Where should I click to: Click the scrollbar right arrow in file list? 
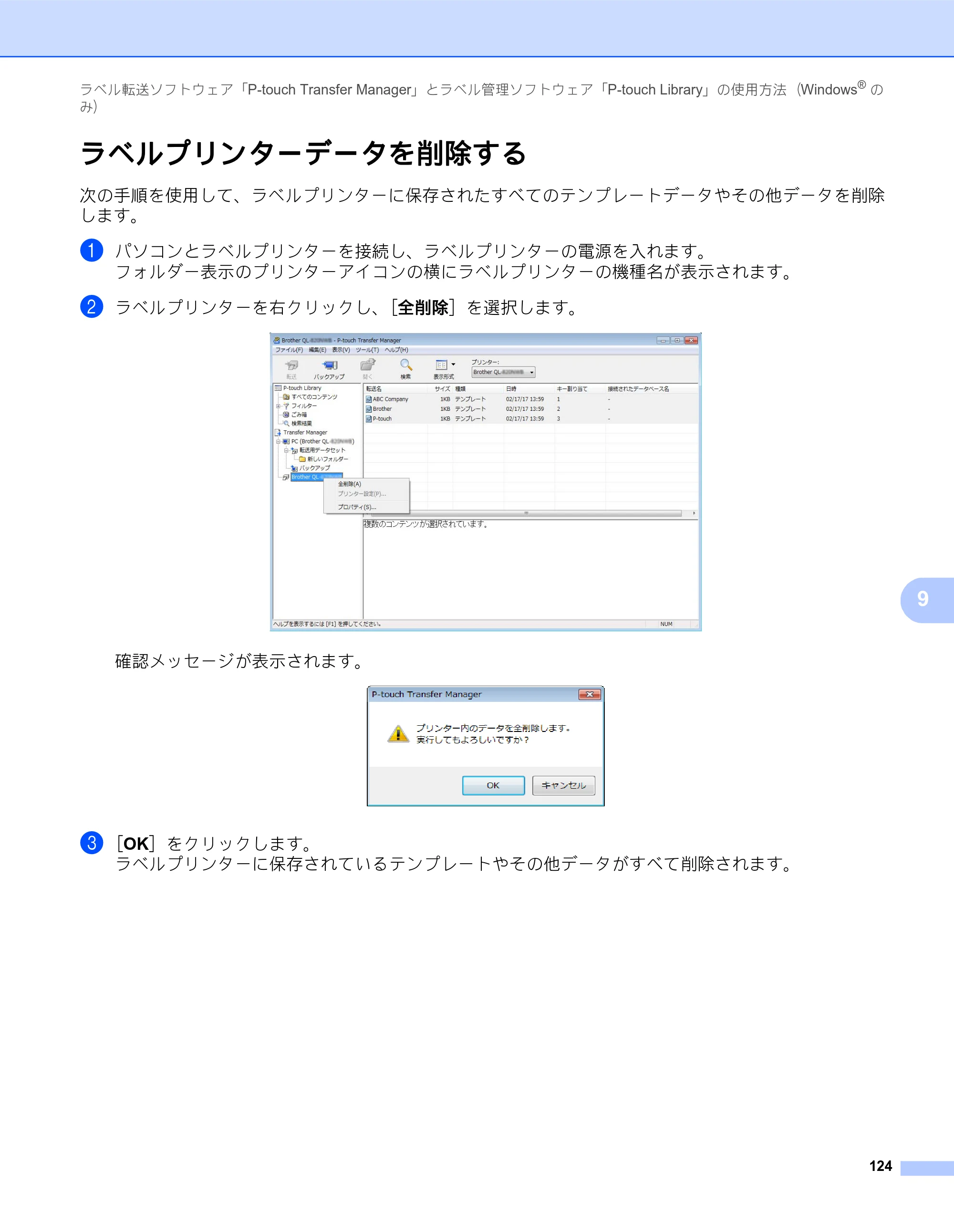point(694,513)
